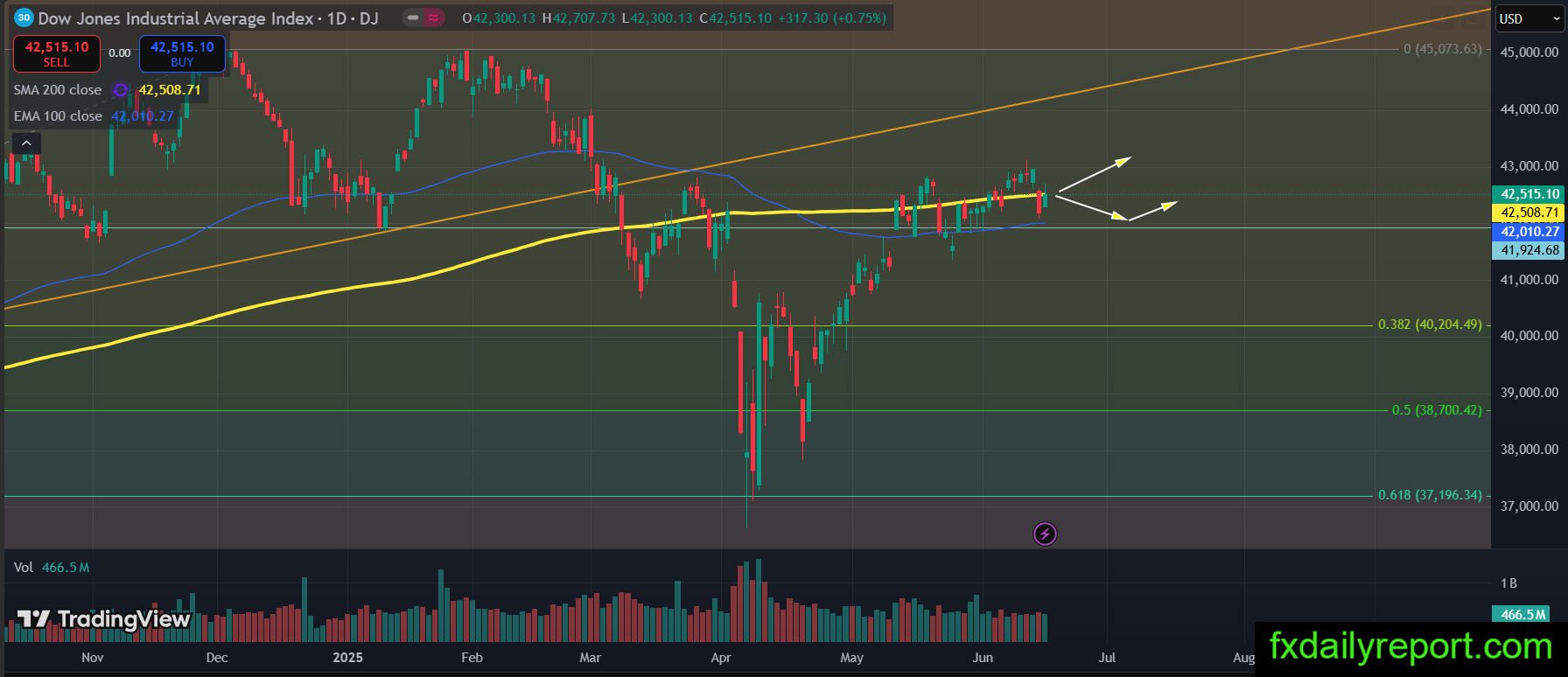The width and height of the screenshot is (1568, 677).
Task: Click the close price C42,515.10
Action: [x=736, y=17]
